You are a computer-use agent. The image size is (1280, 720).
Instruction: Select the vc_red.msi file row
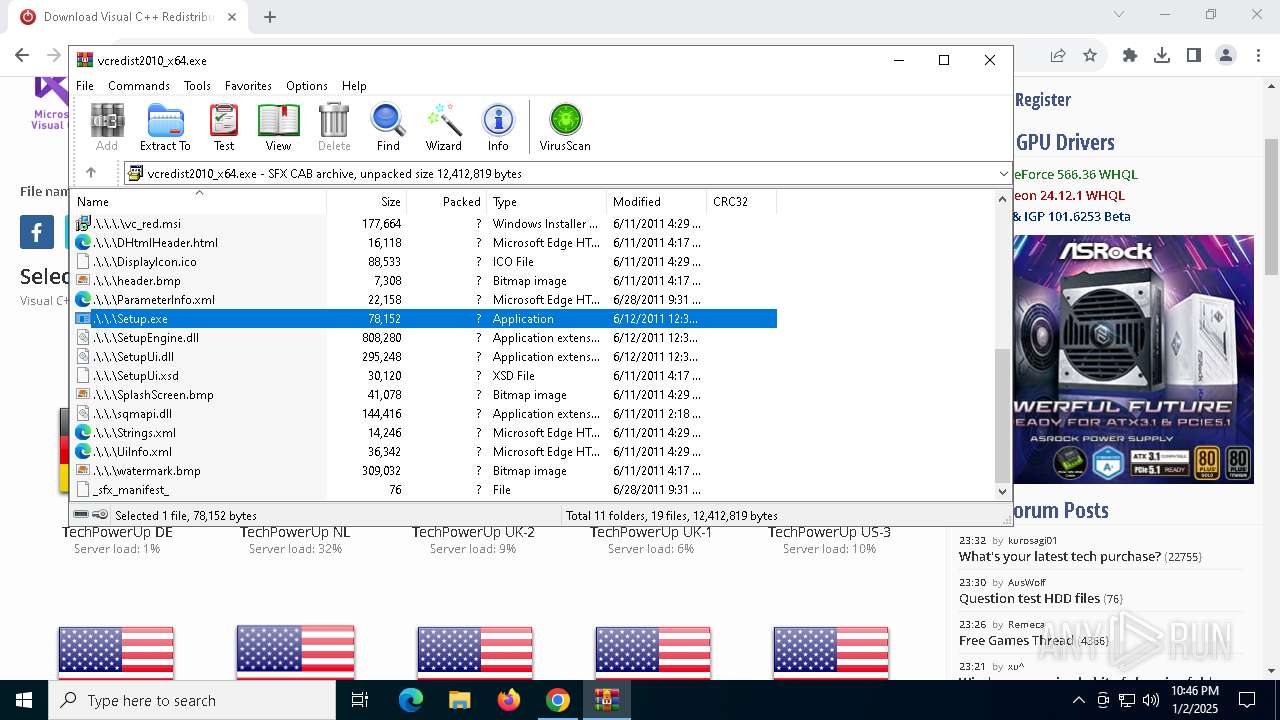[x=425, y=224]
